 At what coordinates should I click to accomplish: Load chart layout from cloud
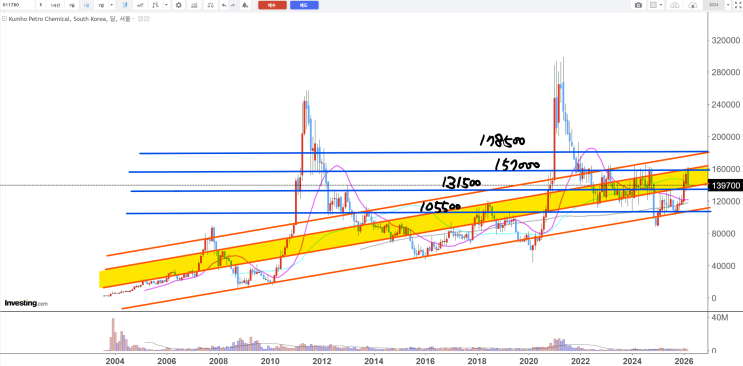pyautogui.click(x=675, y=5)
